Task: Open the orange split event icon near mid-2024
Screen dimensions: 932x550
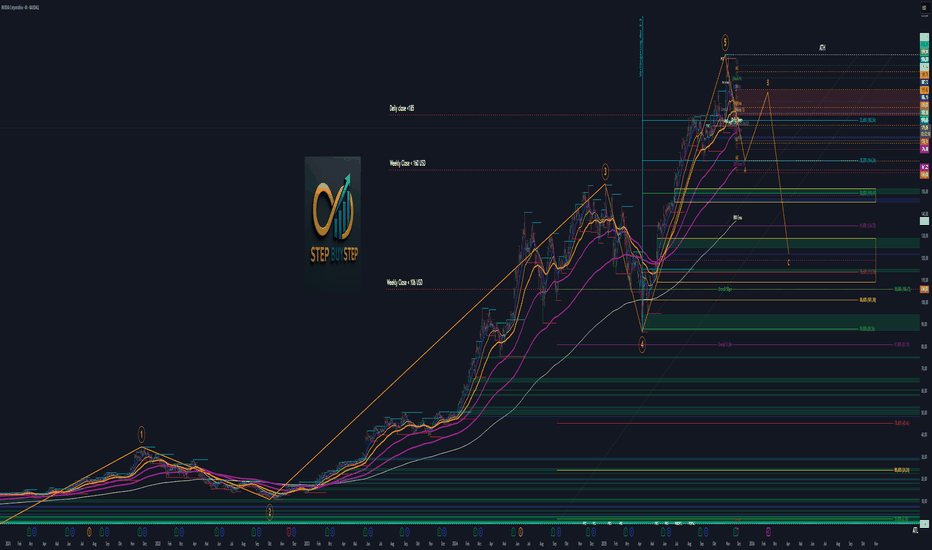Action: 520,532
